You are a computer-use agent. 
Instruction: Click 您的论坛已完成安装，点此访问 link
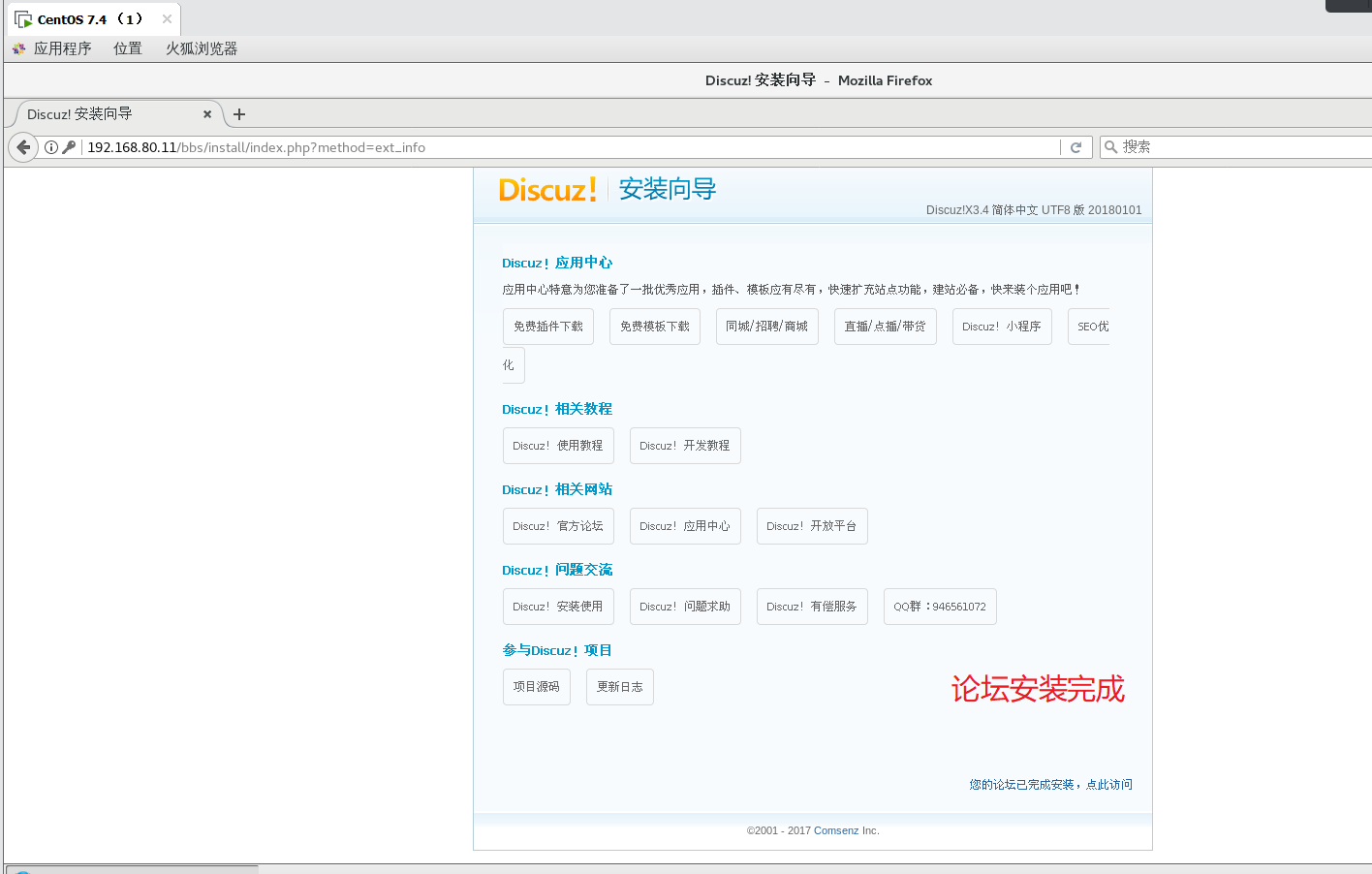pos(1050,785)
